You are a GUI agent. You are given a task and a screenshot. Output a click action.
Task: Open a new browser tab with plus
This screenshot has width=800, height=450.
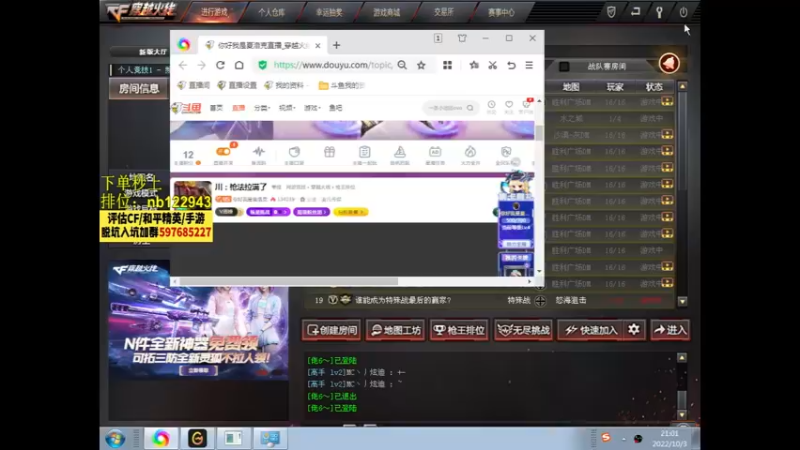pos(336,45)
